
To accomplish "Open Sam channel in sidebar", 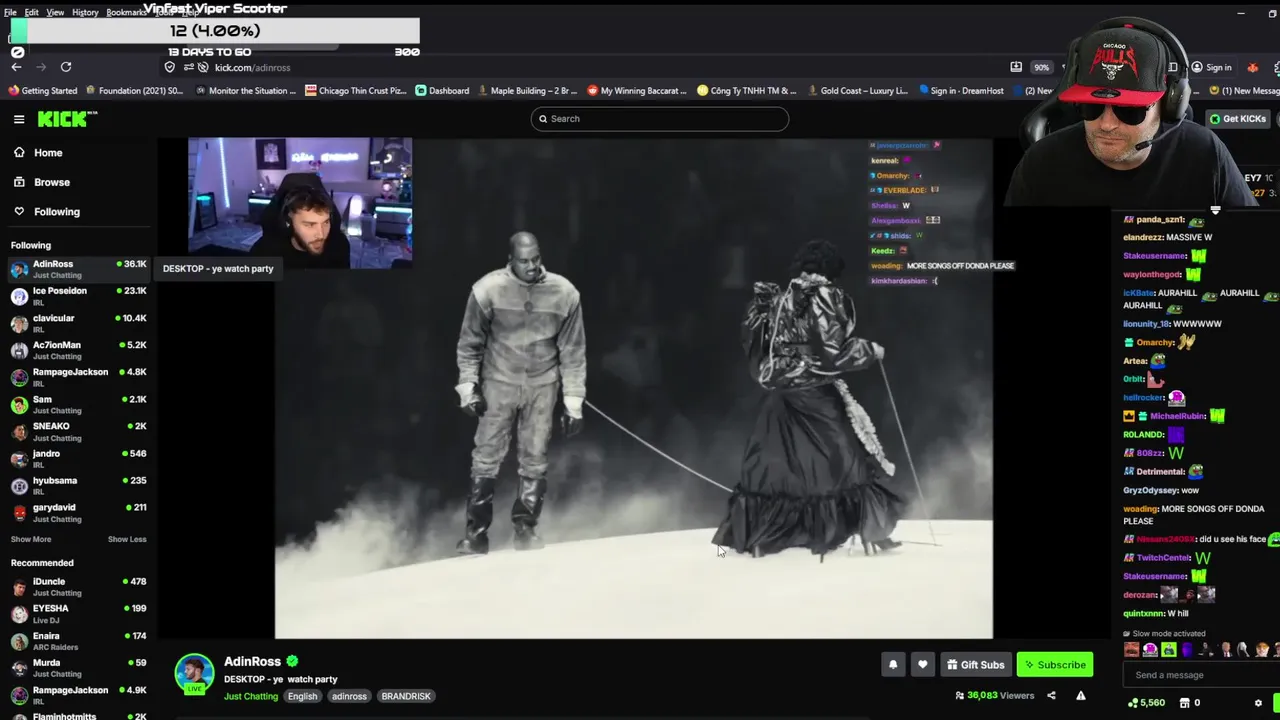I will tap(78, 404).
